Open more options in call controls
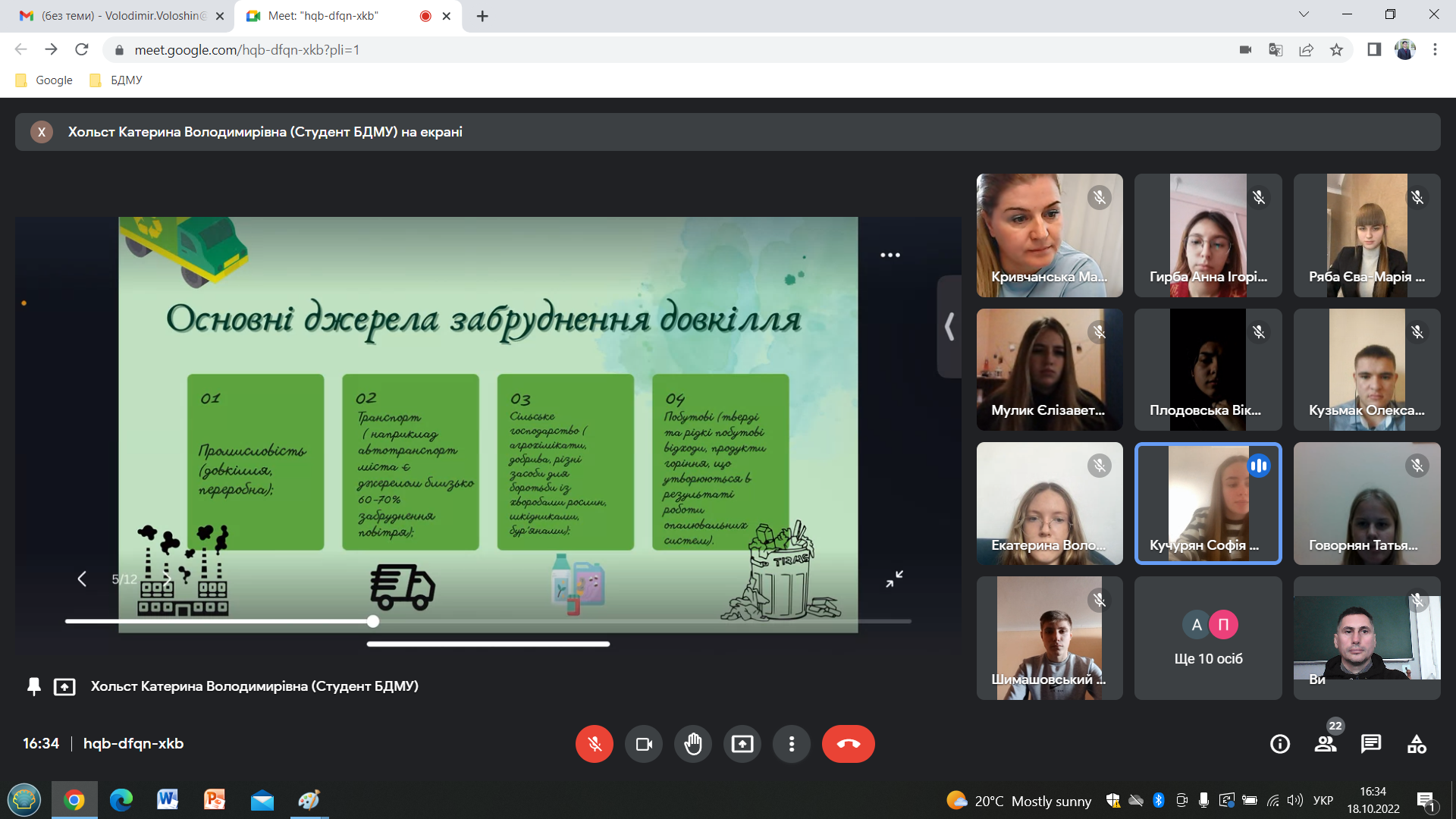 tap(792, 744)
